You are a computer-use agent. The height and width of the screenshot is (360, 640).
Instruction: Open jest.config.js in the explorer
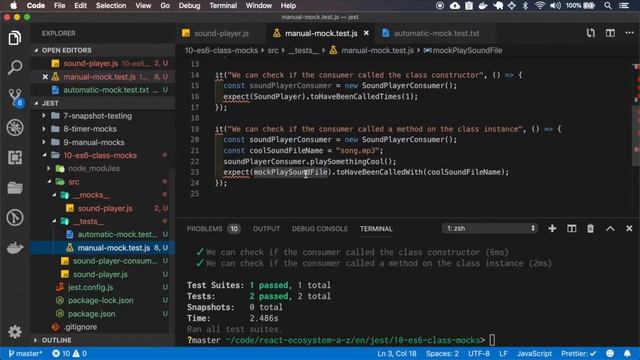[90, 287]
